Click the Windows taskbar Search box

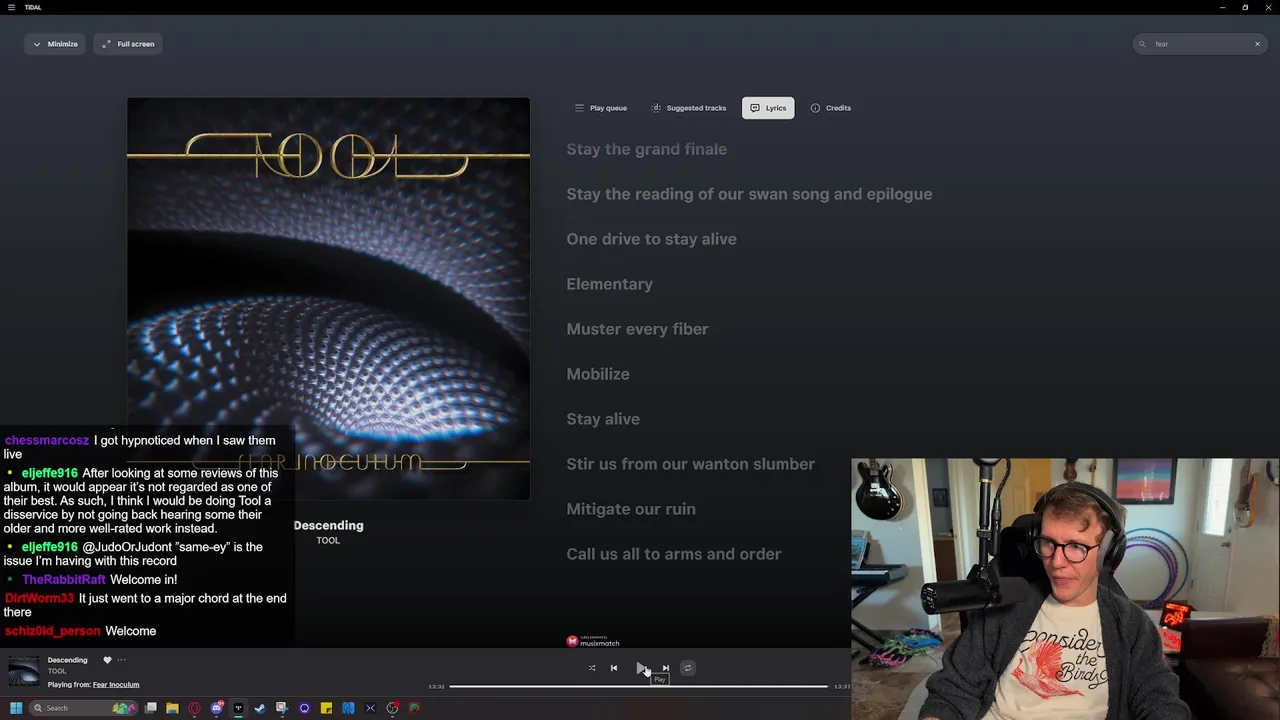[84, 708]
